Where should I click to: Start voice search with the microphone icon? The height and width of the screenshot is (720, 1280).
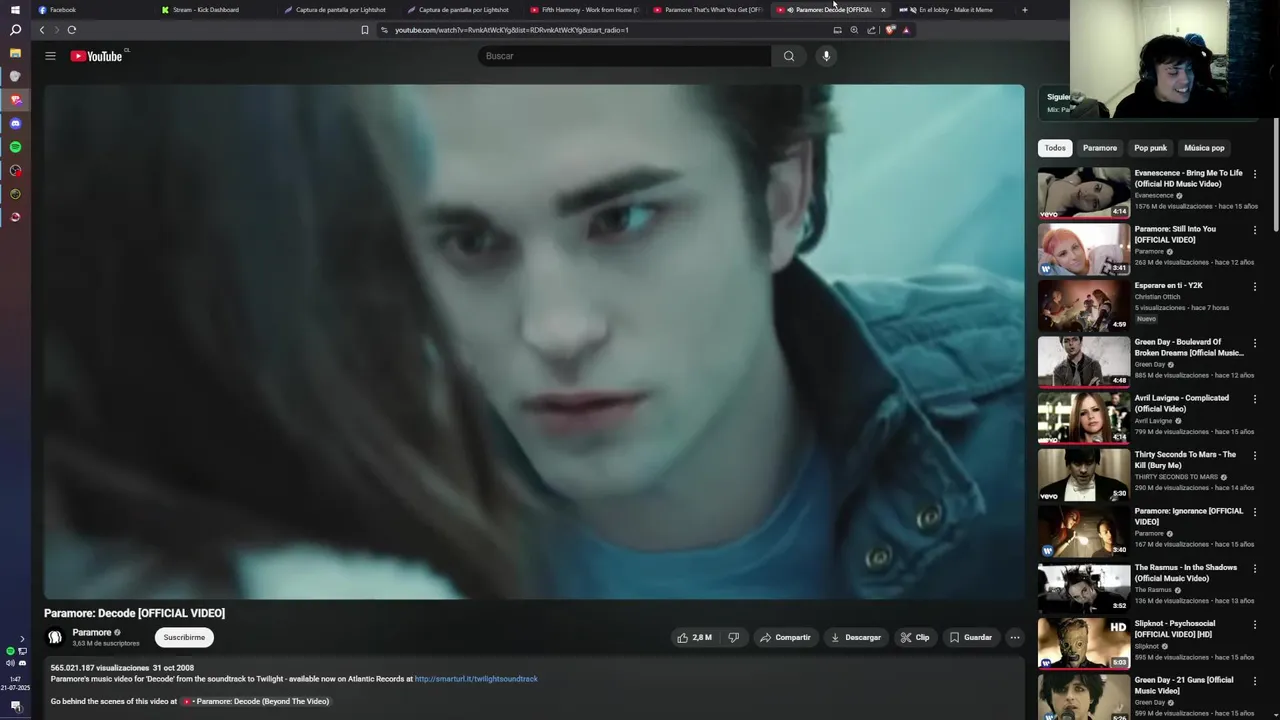click(826, 56)
